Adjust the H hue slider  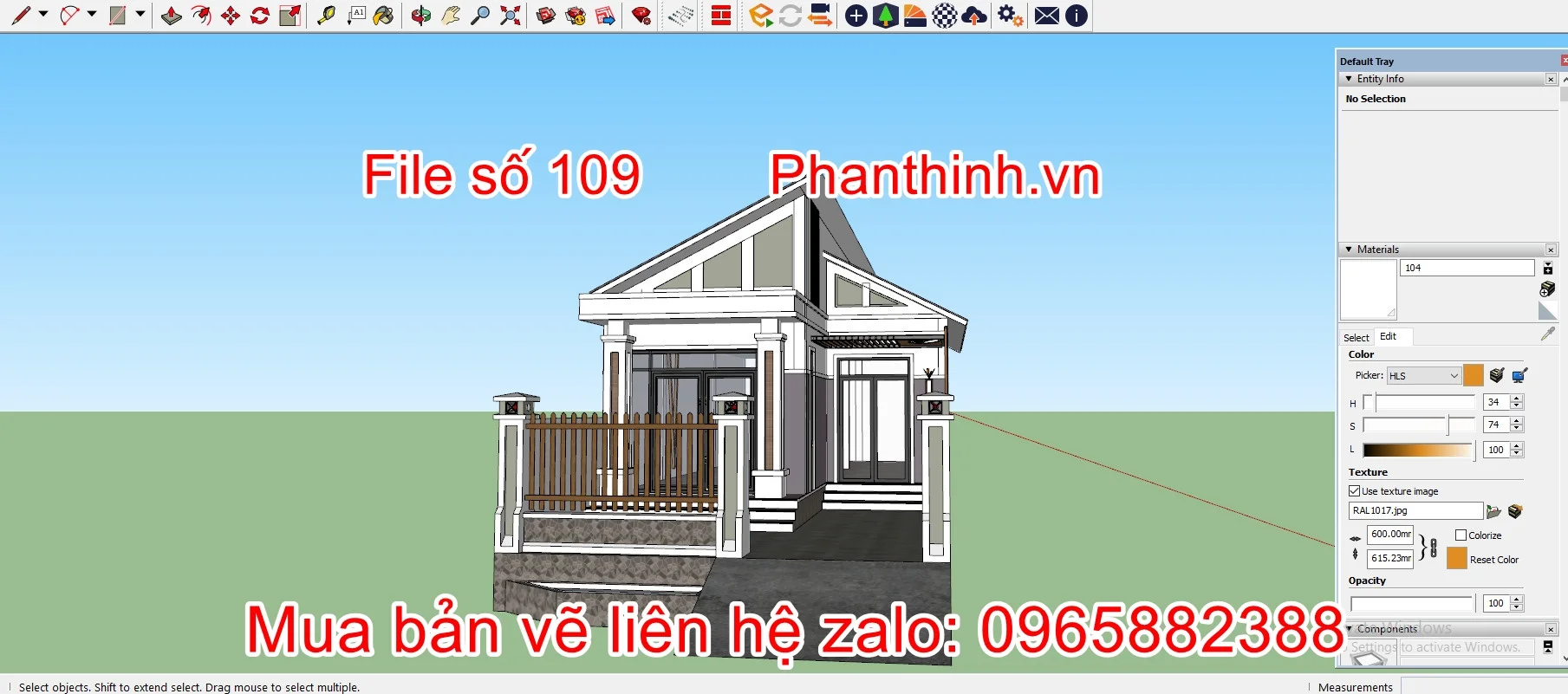[1419, 402]
